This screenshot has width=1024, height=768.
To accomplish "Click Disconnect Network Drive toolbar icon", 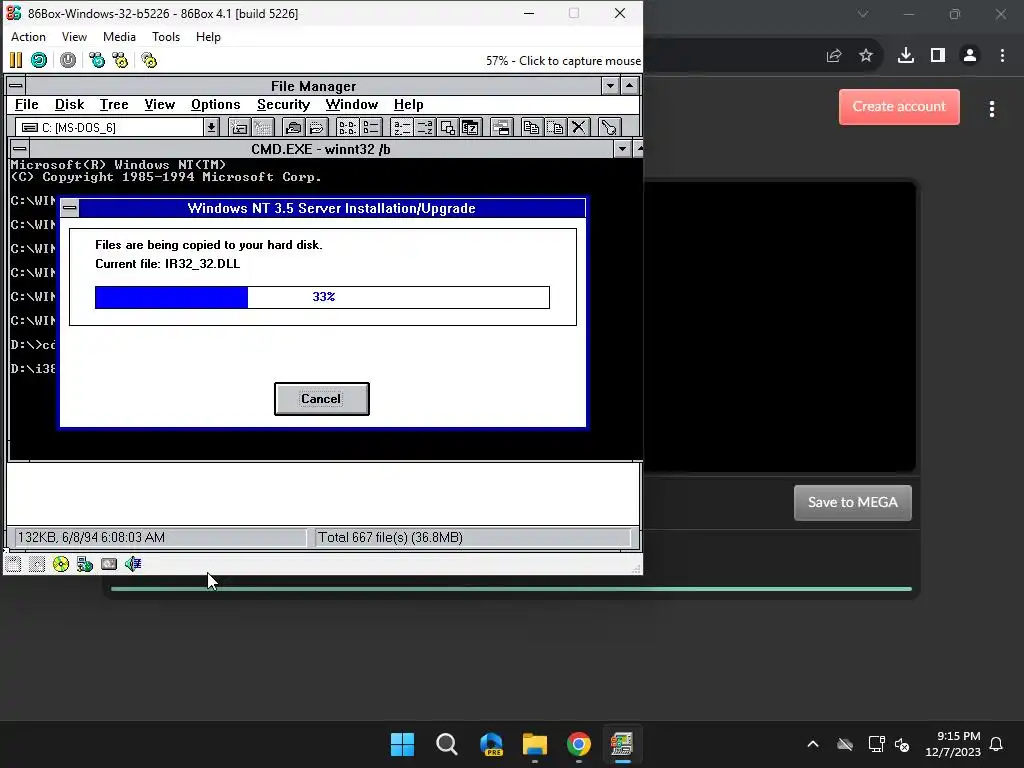I will (x=263, y=127).
